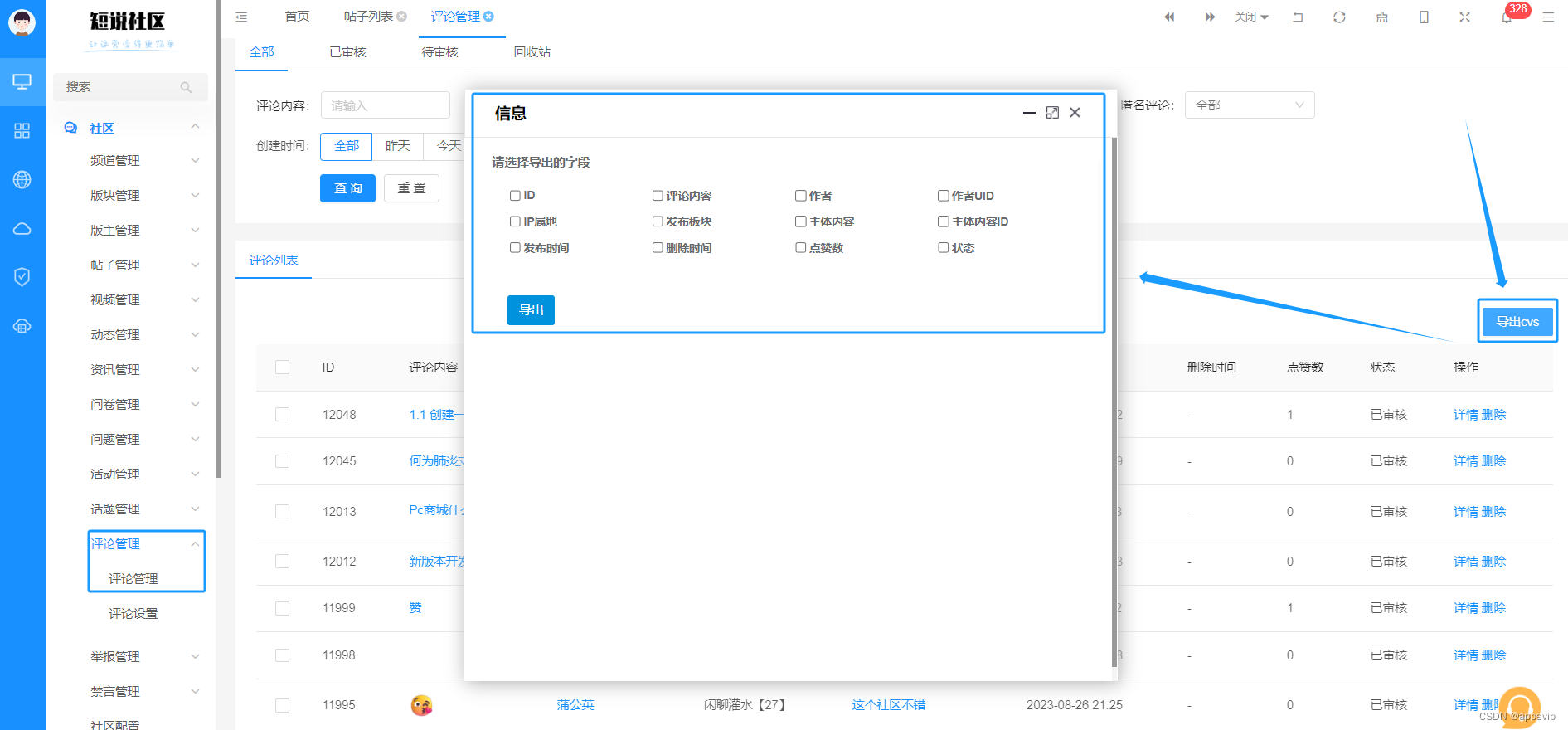The width and height of the screenshot is (1568, 730).
Task: Click the clear cache icon in the top bar
Action: [1382, 17]
